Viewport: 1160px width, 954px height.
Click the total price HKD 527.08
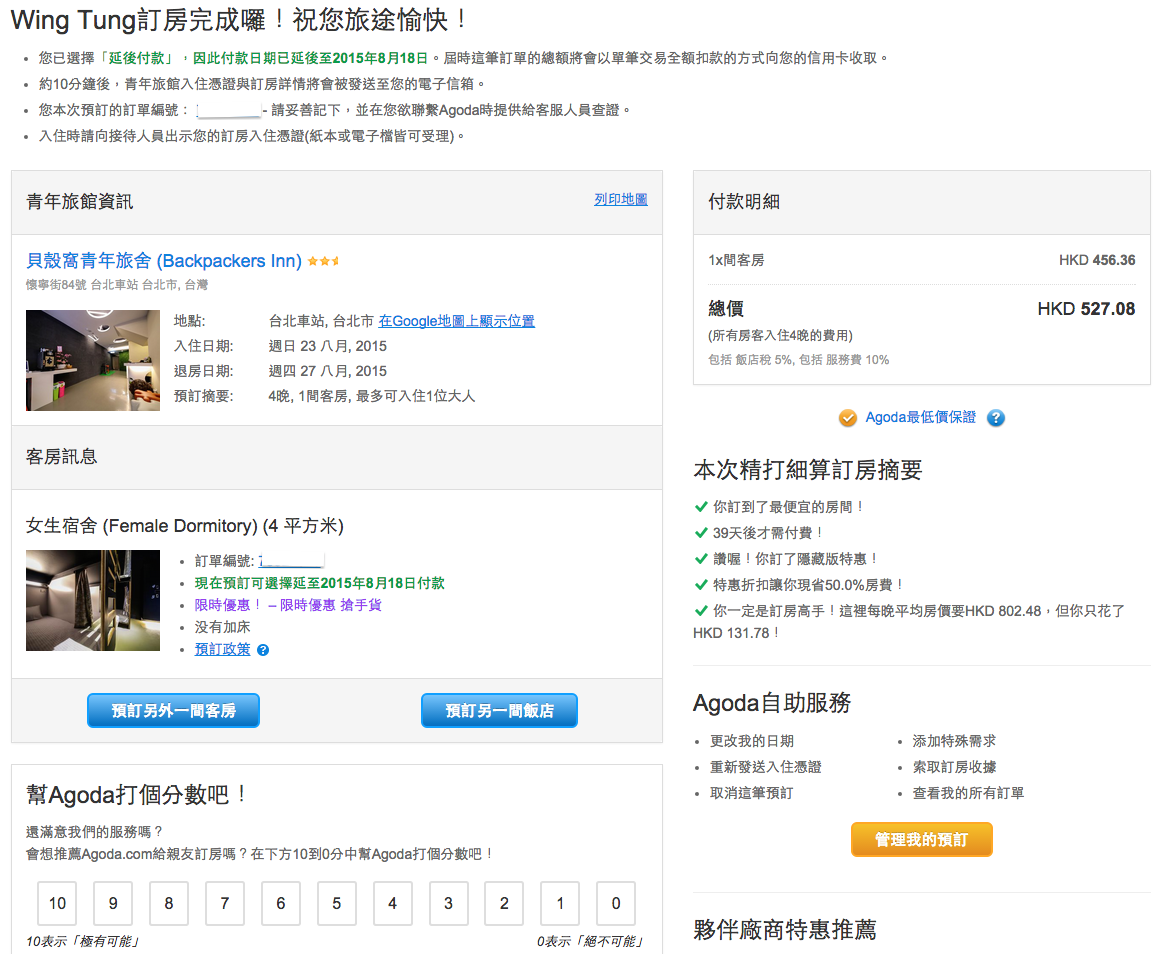(1086, 308)
